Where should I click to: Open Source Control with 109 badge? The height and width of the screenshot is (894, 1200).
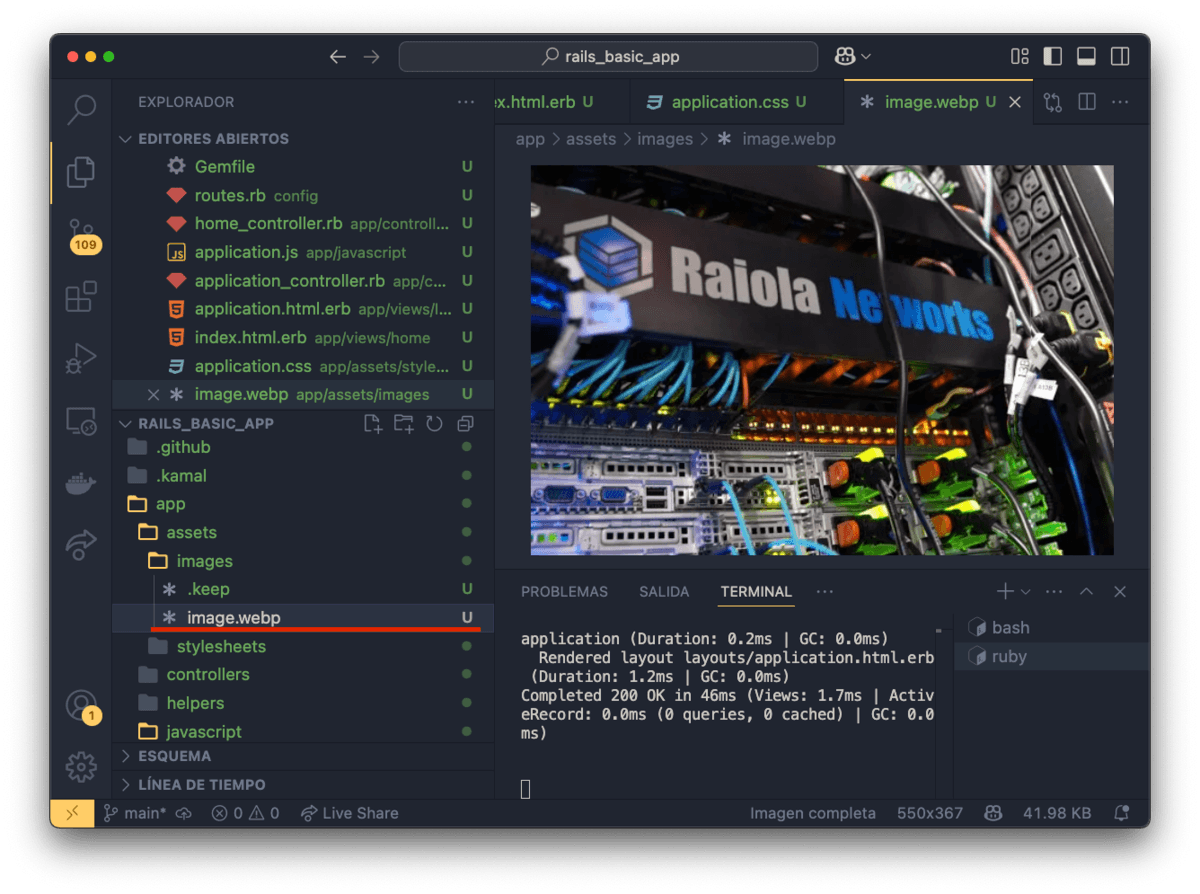(x=82, y=235)
